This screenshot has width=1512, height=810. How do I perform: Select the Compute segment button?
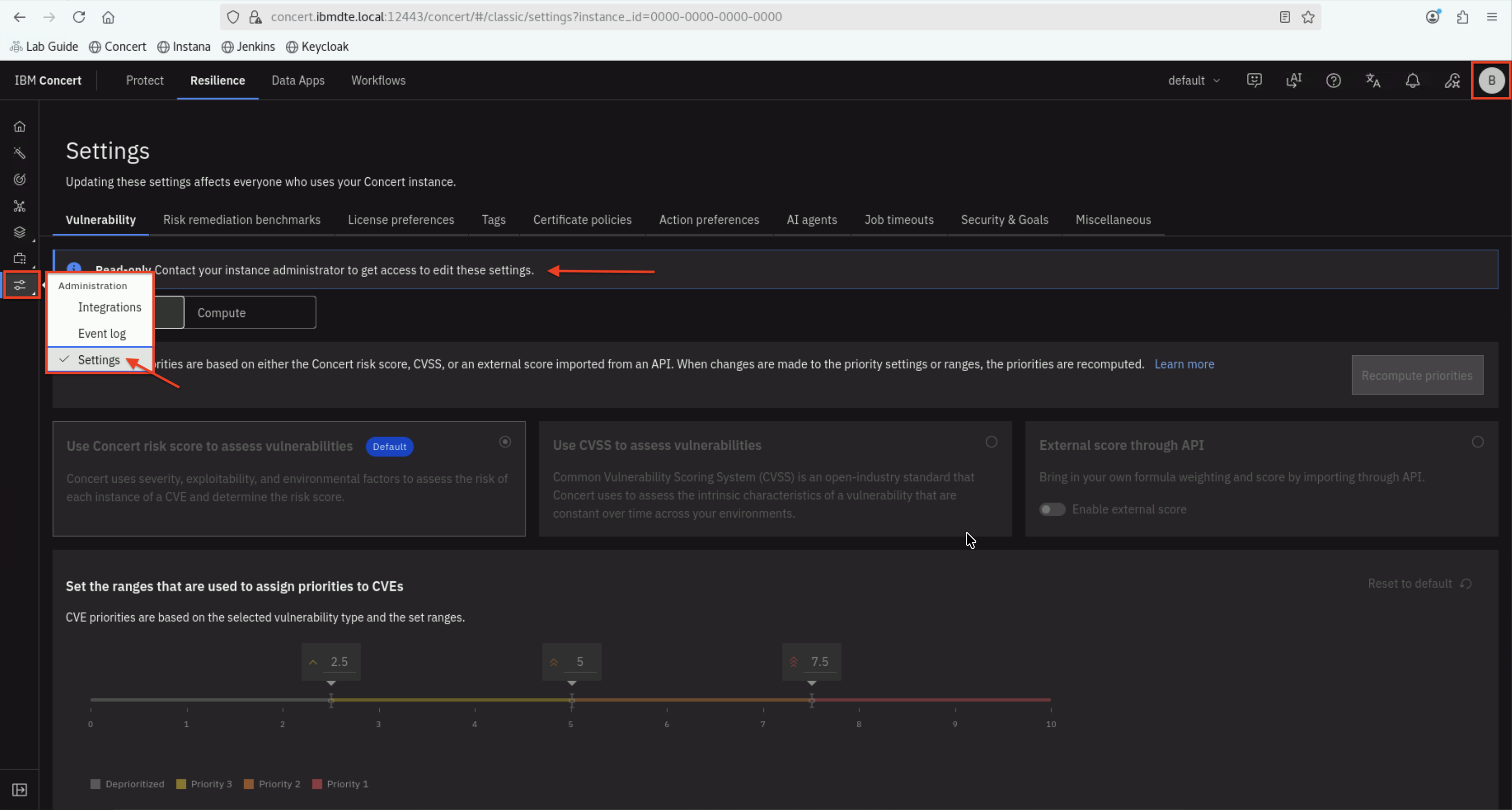[250, 312]
